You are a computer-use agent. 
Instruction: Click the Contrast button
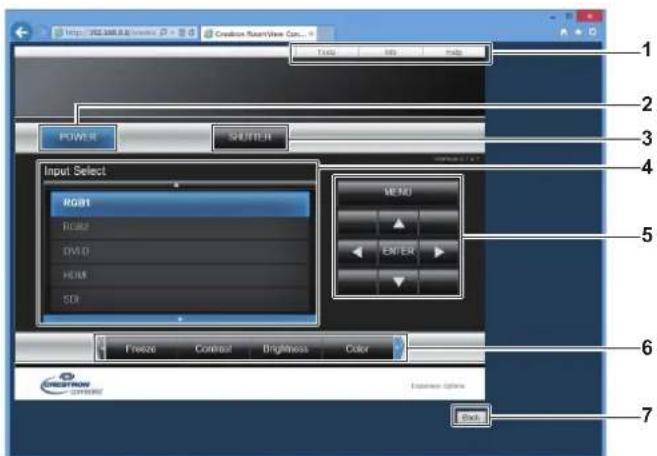pos(213,349)
